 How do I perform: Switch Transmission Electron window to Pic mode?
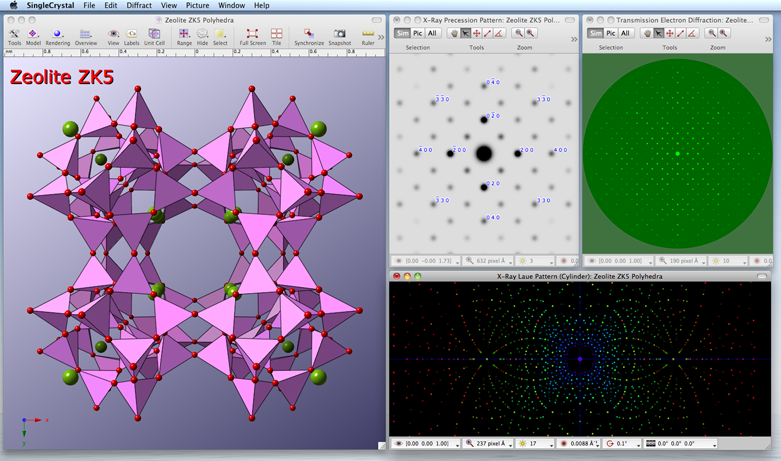pos(611,33)
